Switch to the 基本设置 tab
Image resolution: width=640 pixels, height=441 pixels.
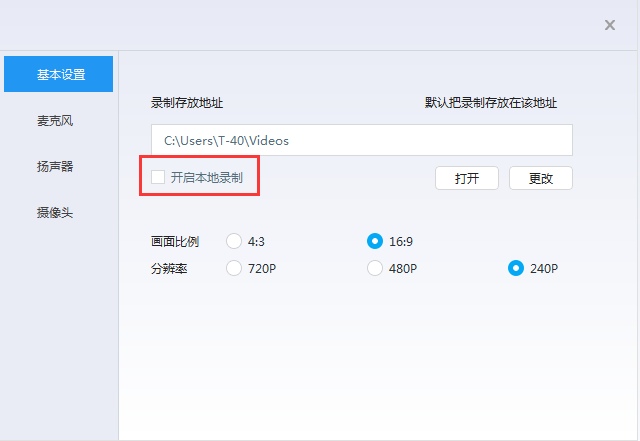[59, 74]
